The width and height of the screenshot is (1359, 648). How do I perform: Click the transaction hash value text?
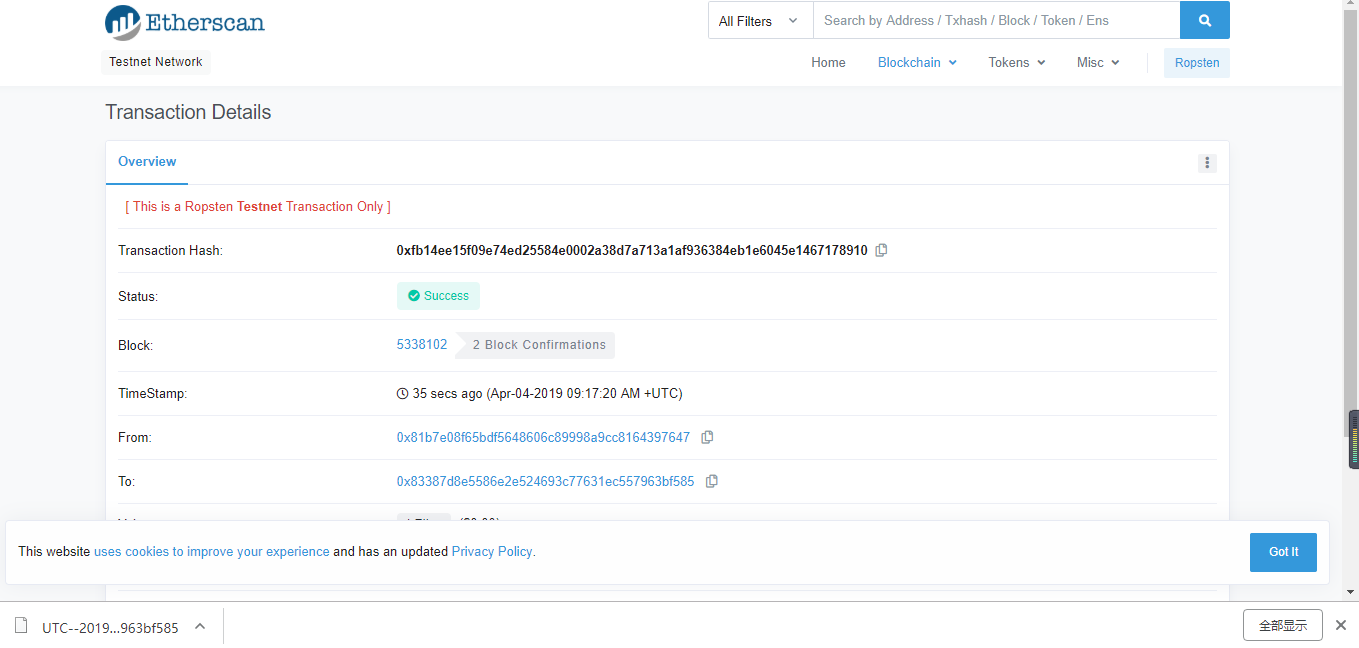coord(632,250)
